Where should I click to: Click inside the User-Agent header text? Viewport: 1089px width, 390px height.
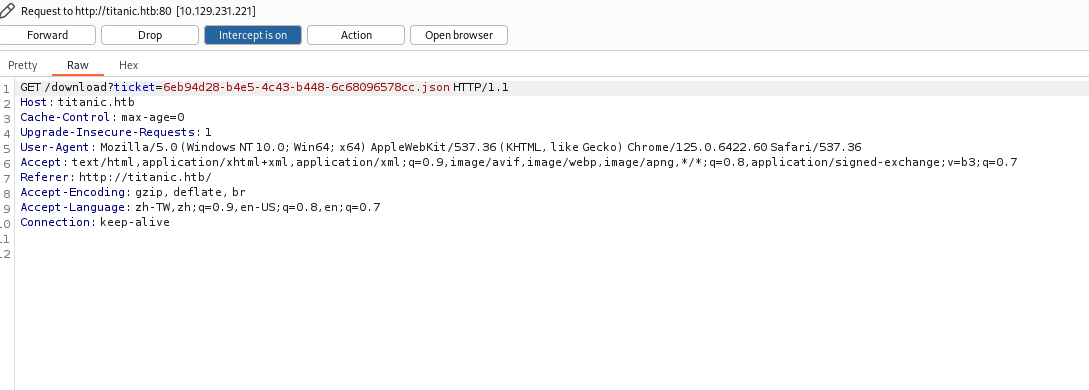(x=440, y=147)
